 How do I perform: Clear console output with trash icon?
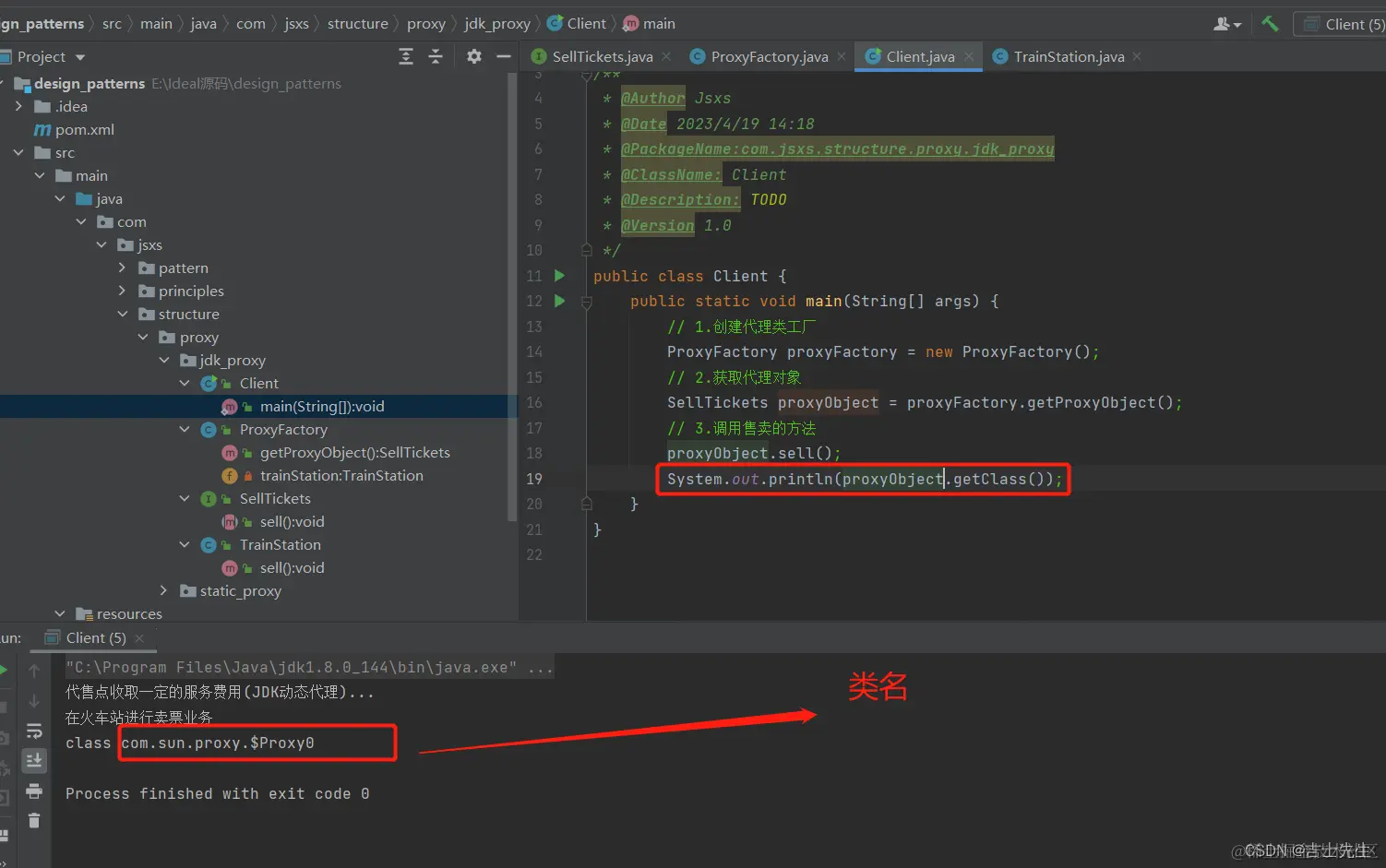[x=34, y=820]
